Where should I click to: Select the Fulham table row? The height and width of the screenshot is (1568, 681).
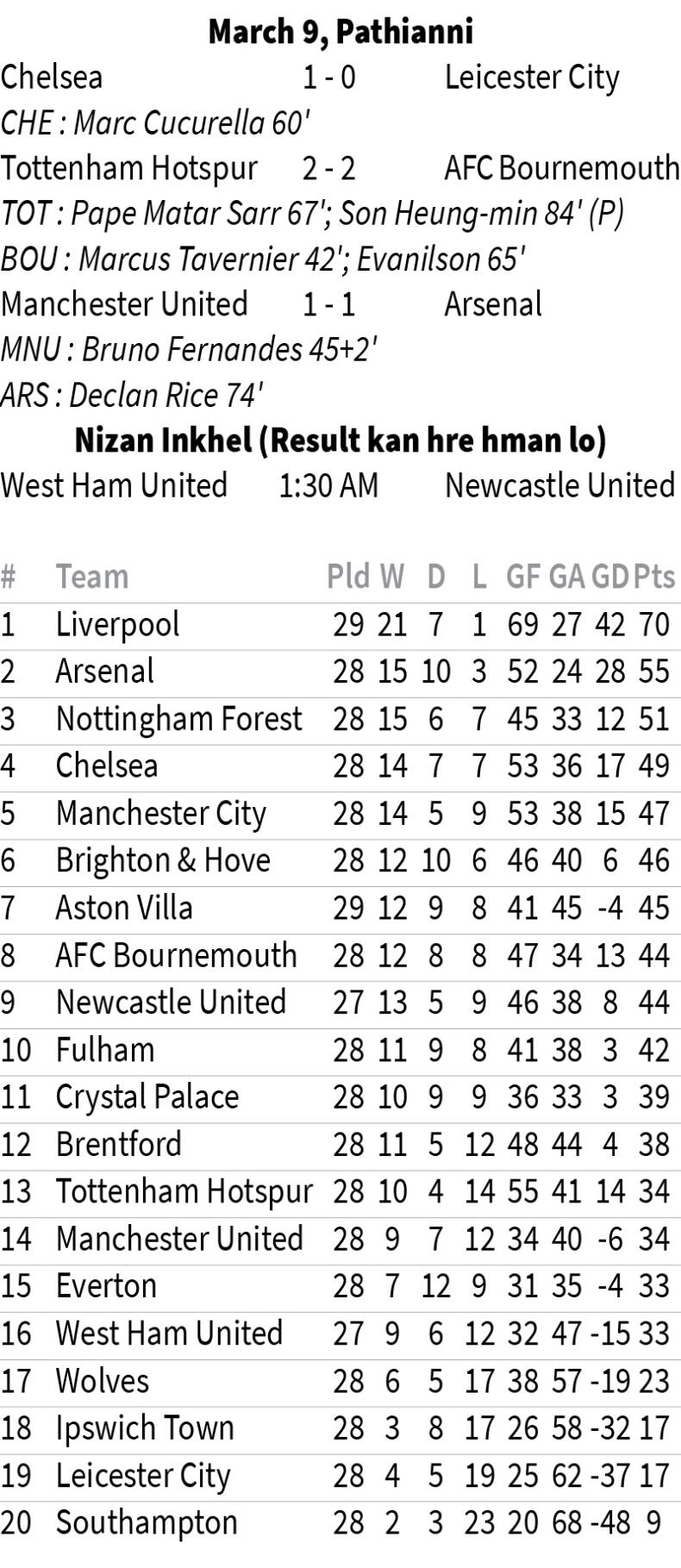click(x=340, y=1050)
